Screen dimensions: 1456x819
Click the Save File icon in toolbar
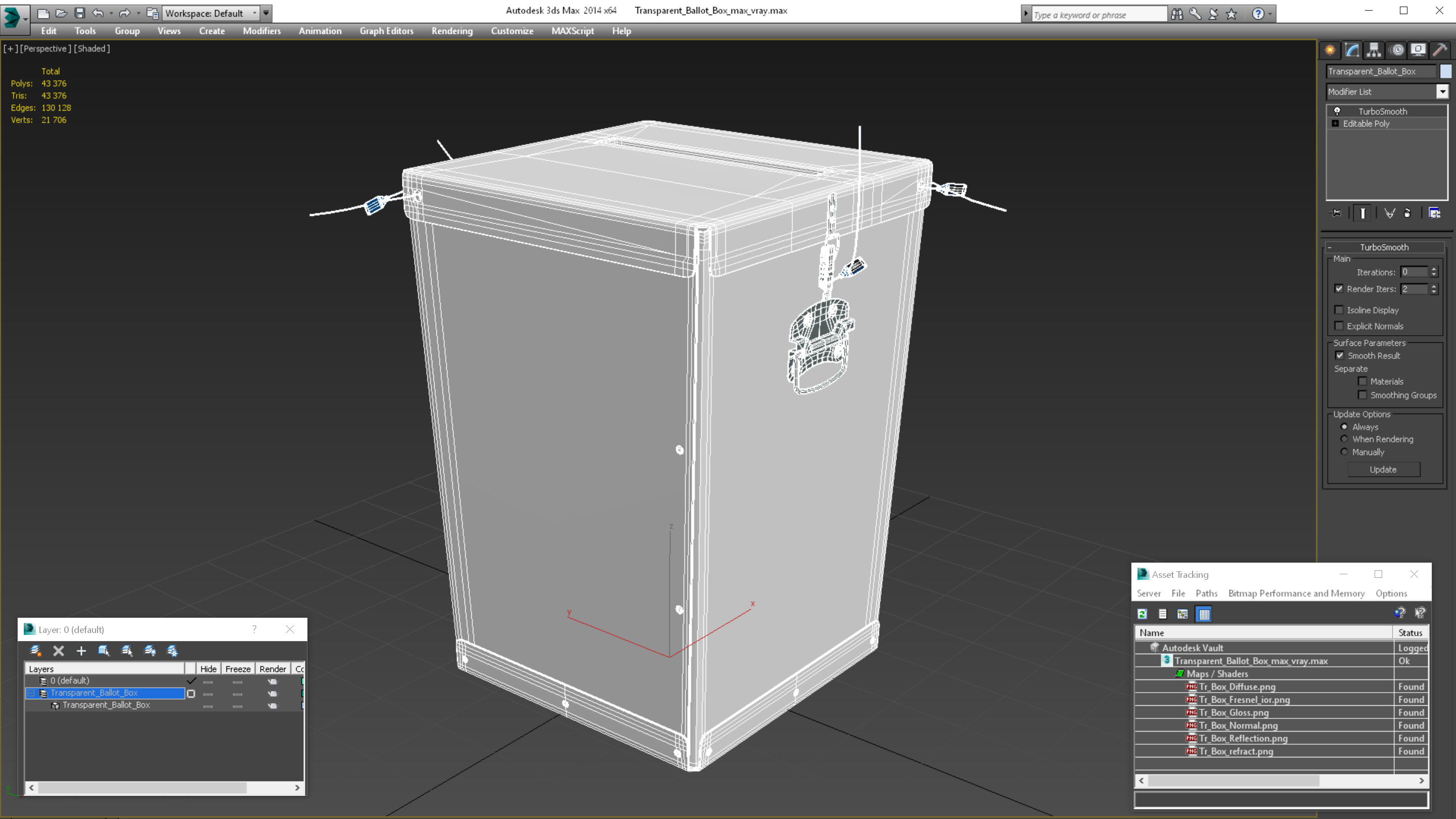[x=80, y=13]
